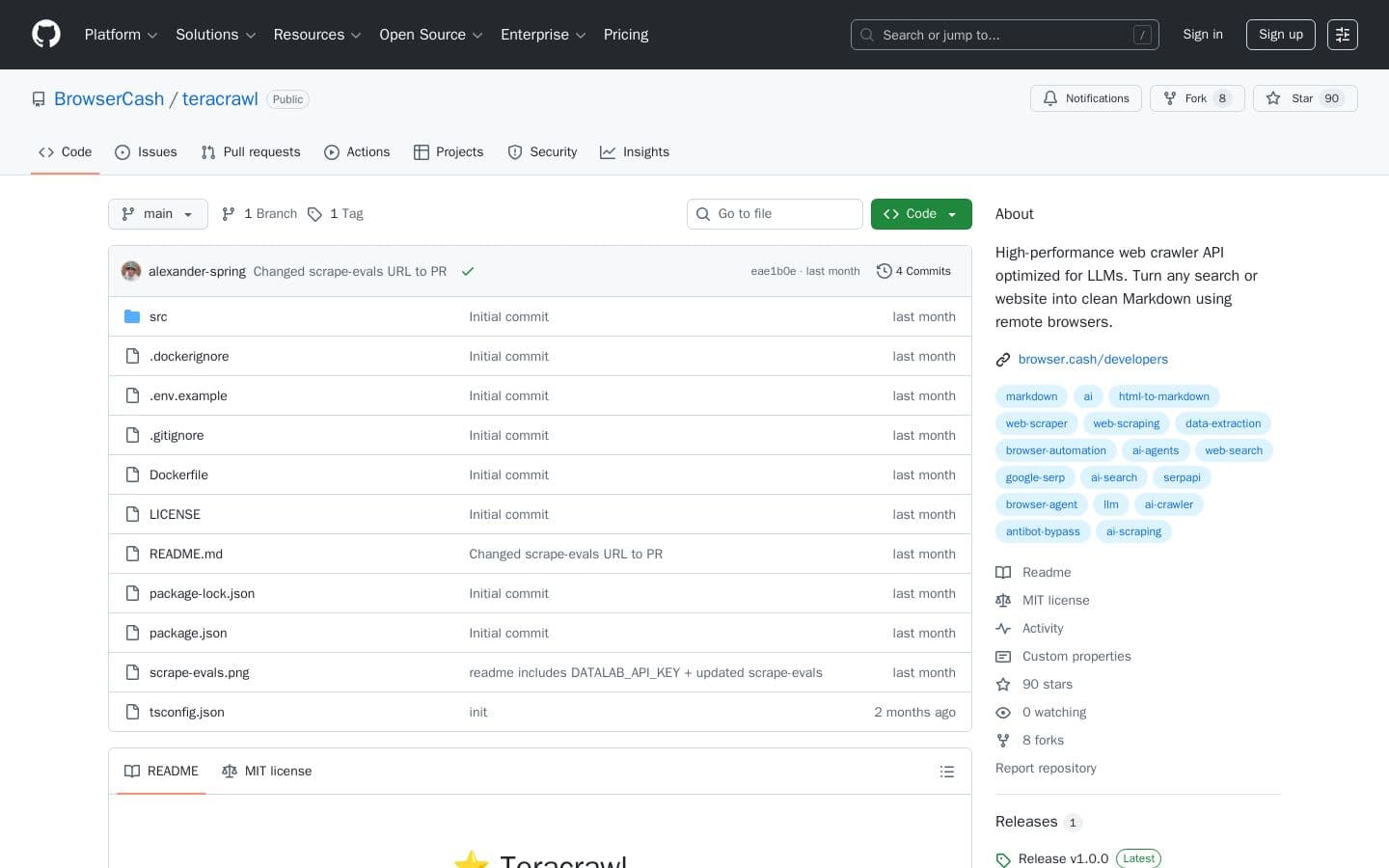Viewport: 1389px width, 868px height.
Task: Switch to the Actions tab
Action: (x=357, y=152)
